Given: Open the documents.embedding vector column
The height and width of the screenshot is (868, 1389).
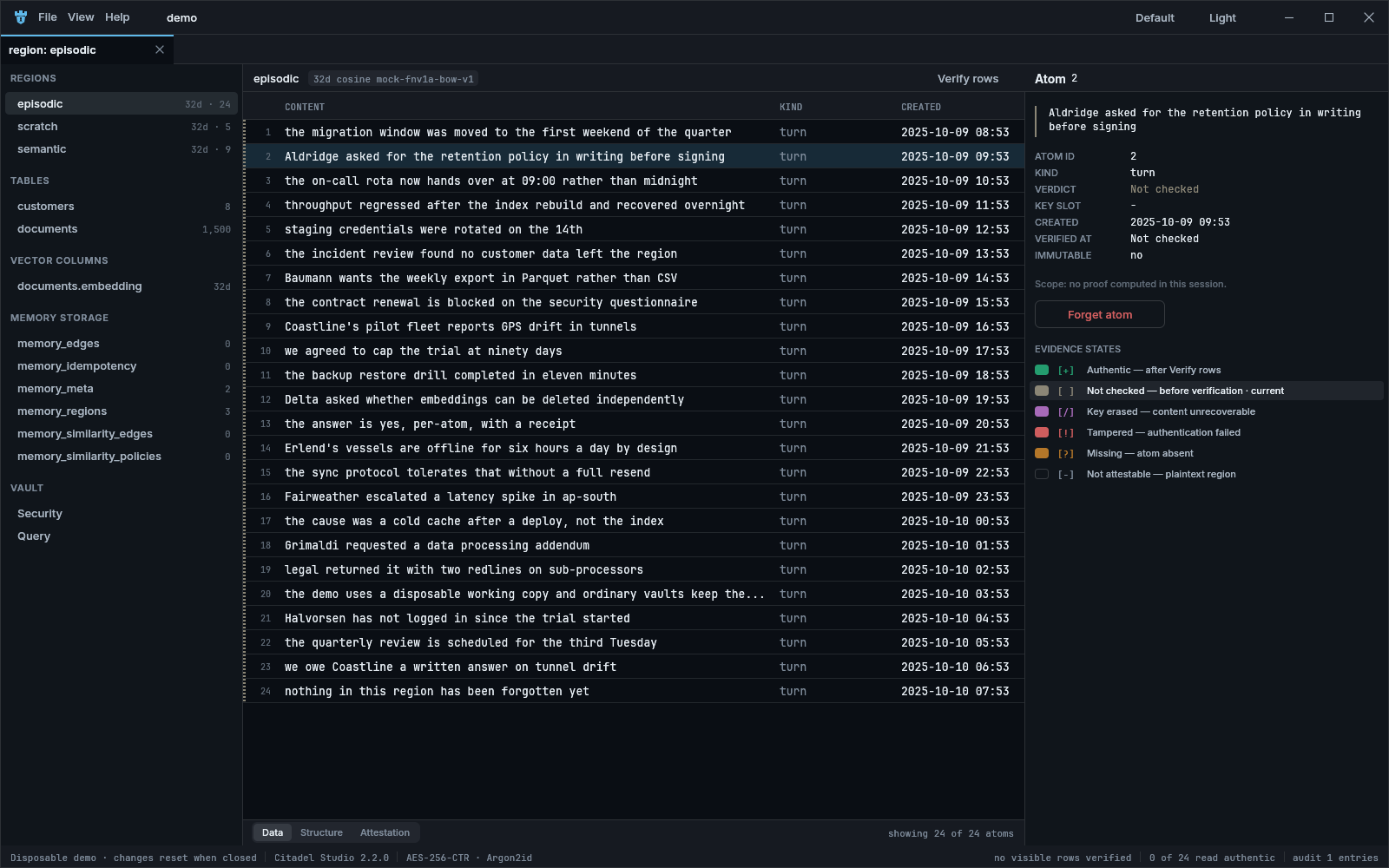Looking at the screenshot, I should click(x=122, y=286).
